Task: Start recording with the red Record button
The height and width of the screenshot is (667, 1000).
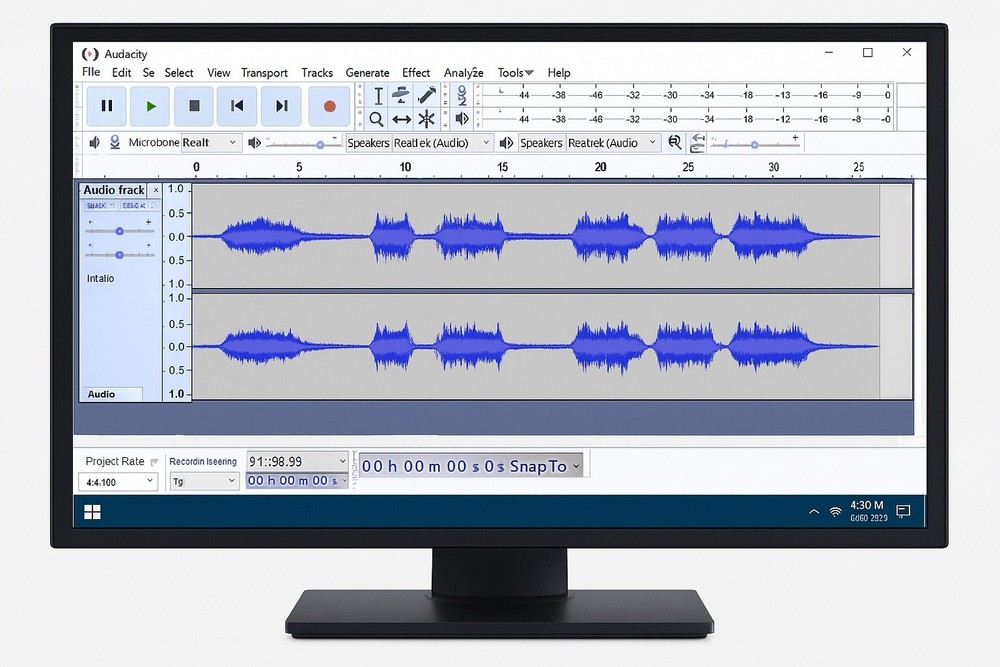Action: point(329,106)
